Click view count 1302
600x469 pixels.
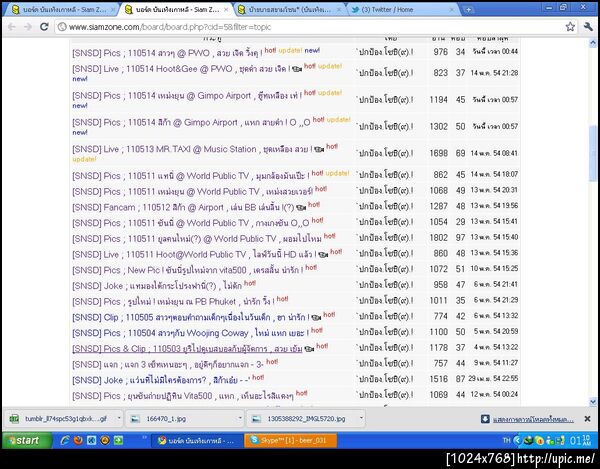point(439,126)
